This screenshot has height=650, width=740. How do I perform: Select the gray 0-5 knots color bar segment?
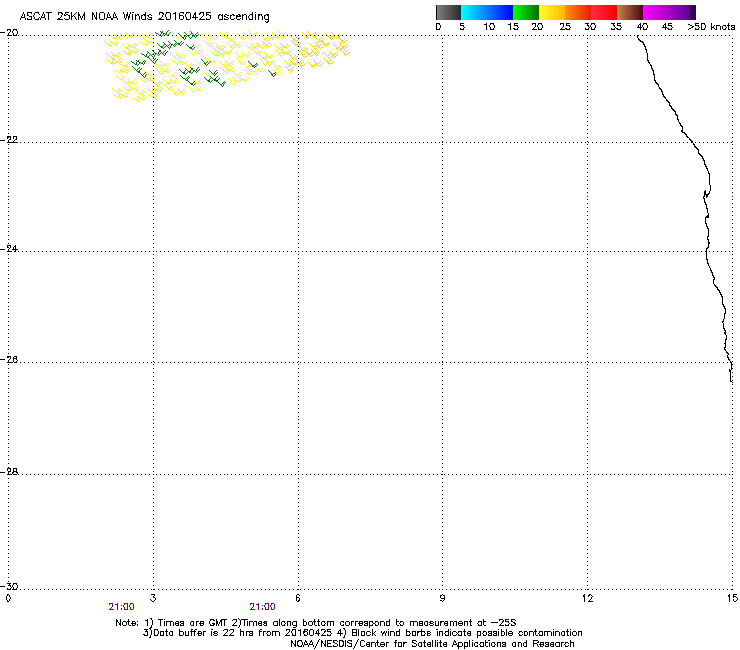(x=448, y=12)
